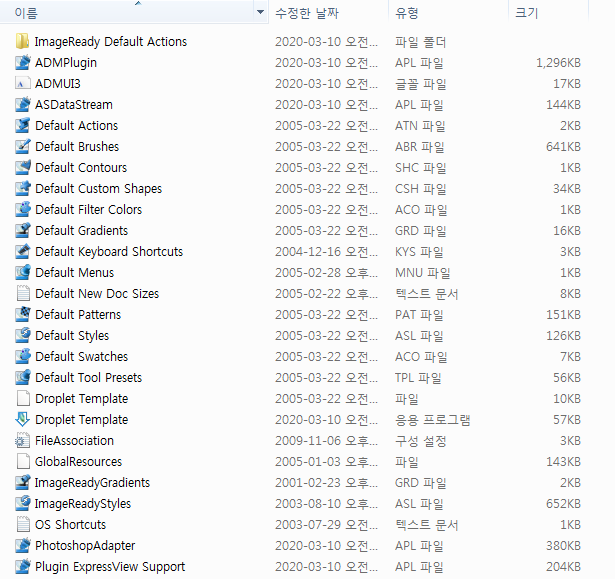Click the Default Contours file icon

click(x=23, y=167)
